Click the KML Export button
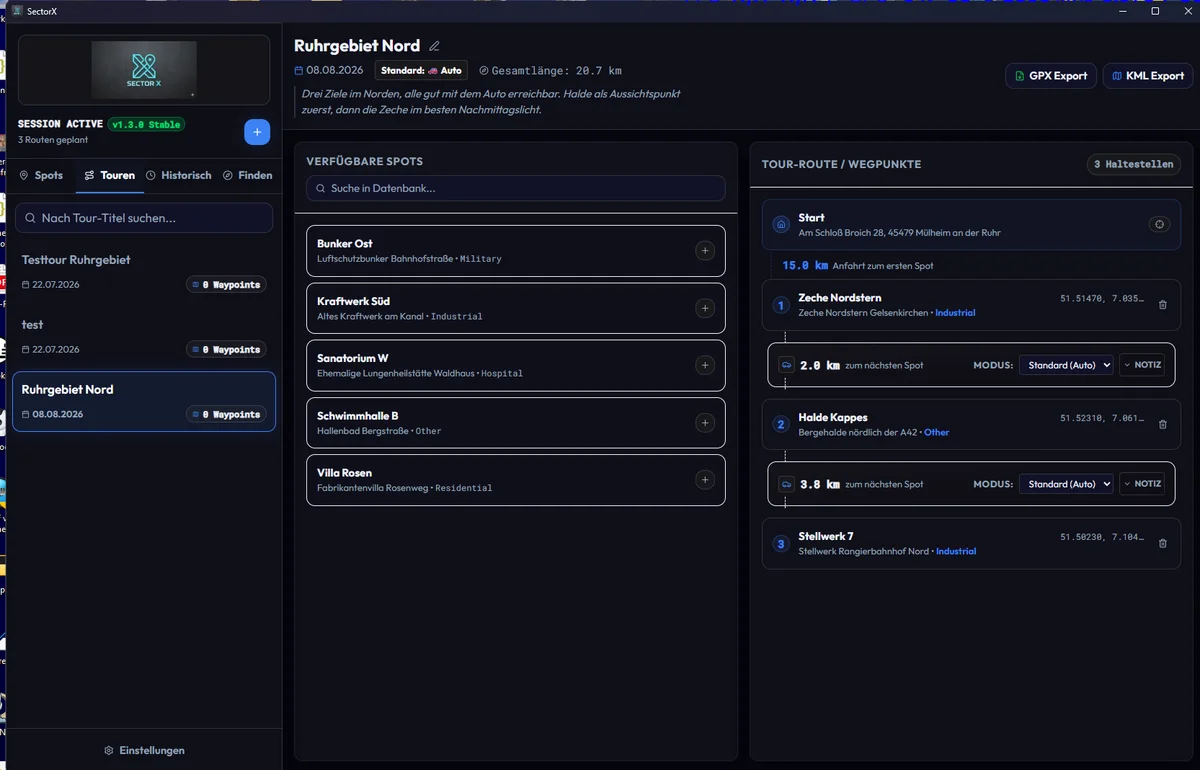This screenshot has height=770, width=1200. (x=1148, y=76)
